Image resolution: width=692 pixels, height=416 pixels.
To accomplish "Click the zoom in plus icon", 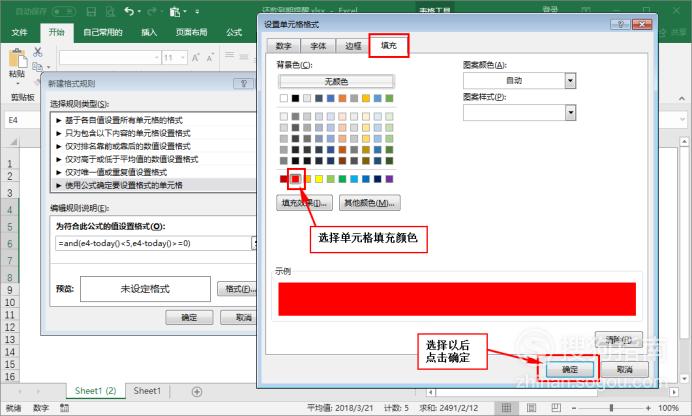I will point(648,408).
